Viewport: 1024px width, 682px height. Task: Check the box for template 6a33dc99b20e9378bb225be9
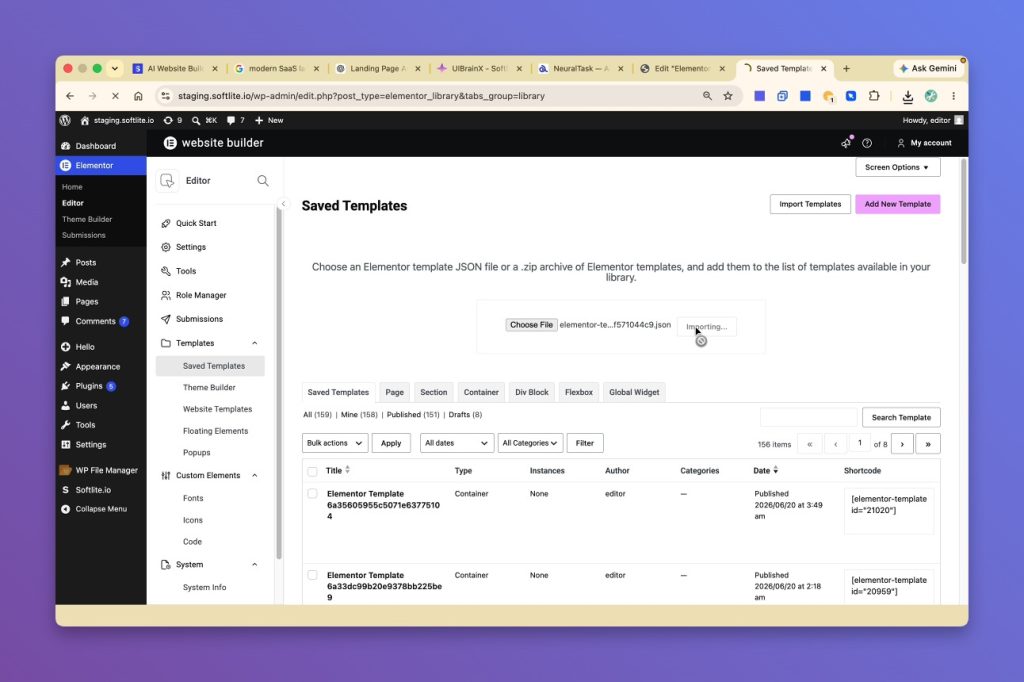point(312,576)
